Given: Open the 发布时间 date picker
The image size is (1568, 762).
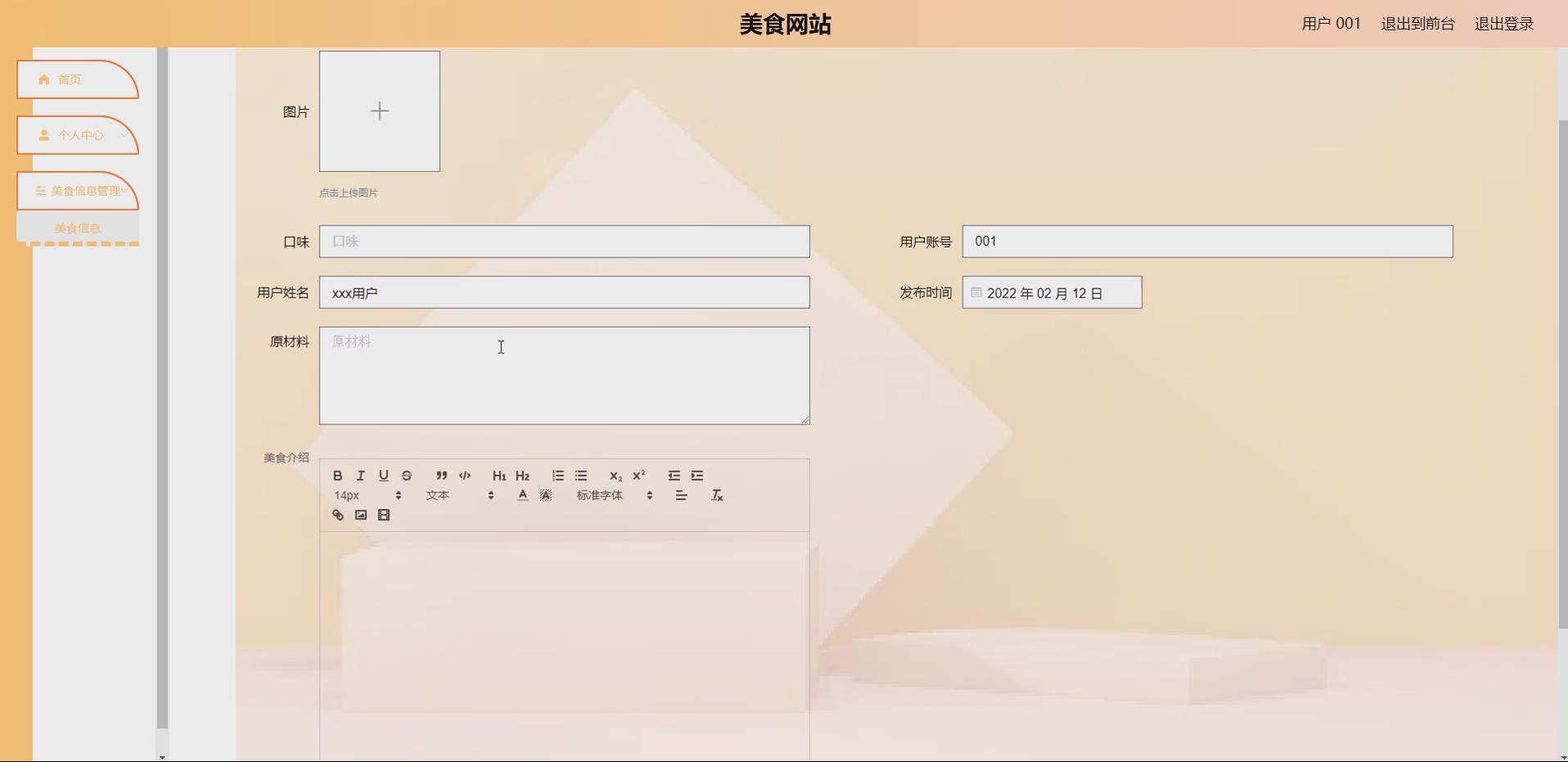Looking at the screenshot, I should click(1052, 293).
